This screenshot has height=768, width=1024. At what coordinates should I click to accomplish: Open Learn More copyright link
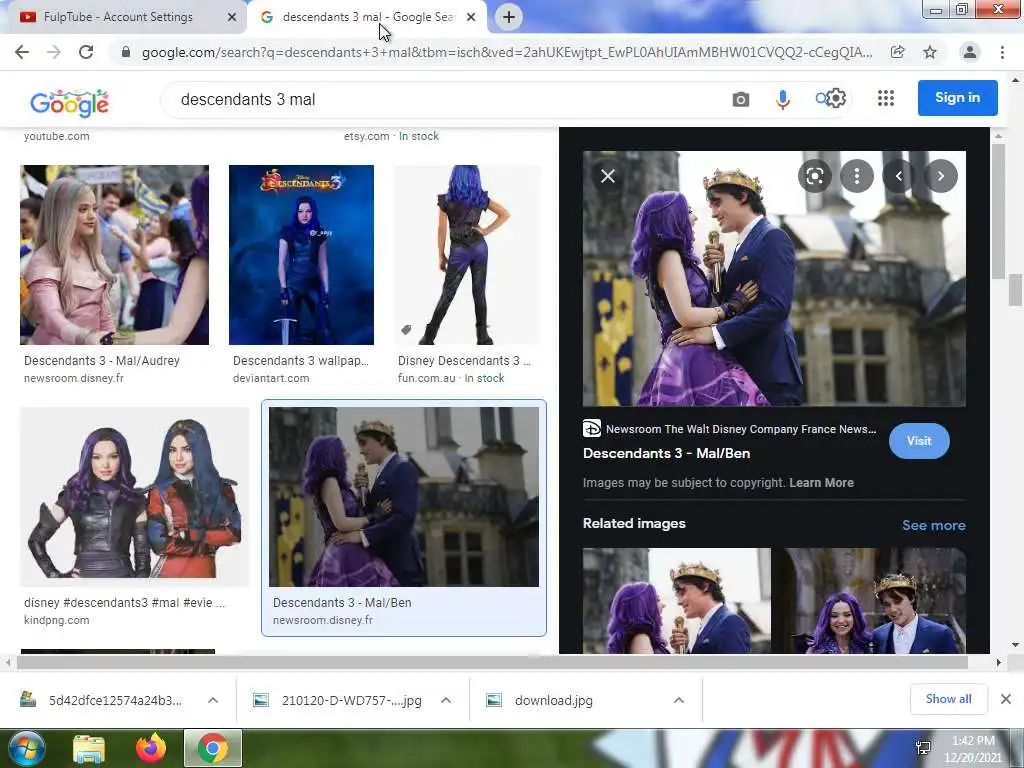822,483
